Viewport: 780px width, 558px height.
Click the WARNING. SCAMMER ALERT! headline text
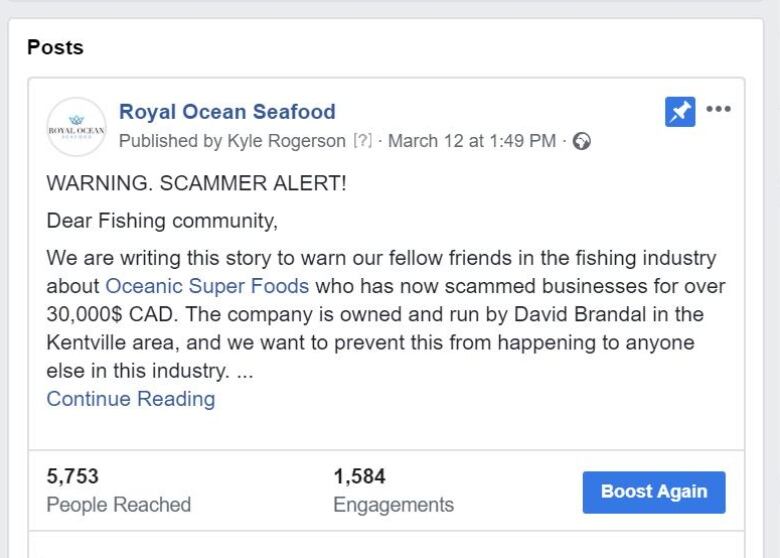[x=196, y=183]
